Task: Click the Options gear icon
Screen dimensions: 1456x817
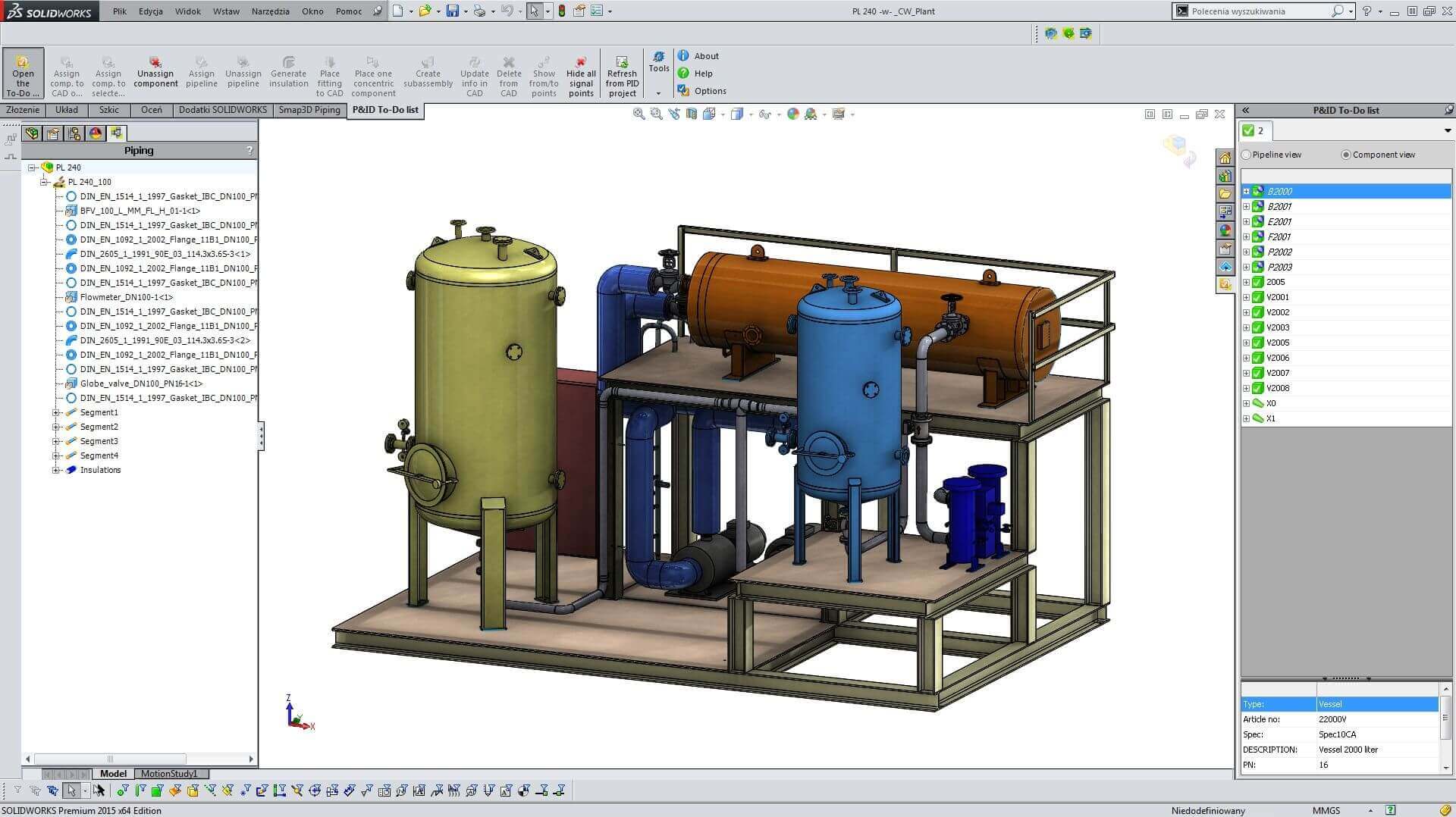Action: pyautogui.click(x=683, y=91)
